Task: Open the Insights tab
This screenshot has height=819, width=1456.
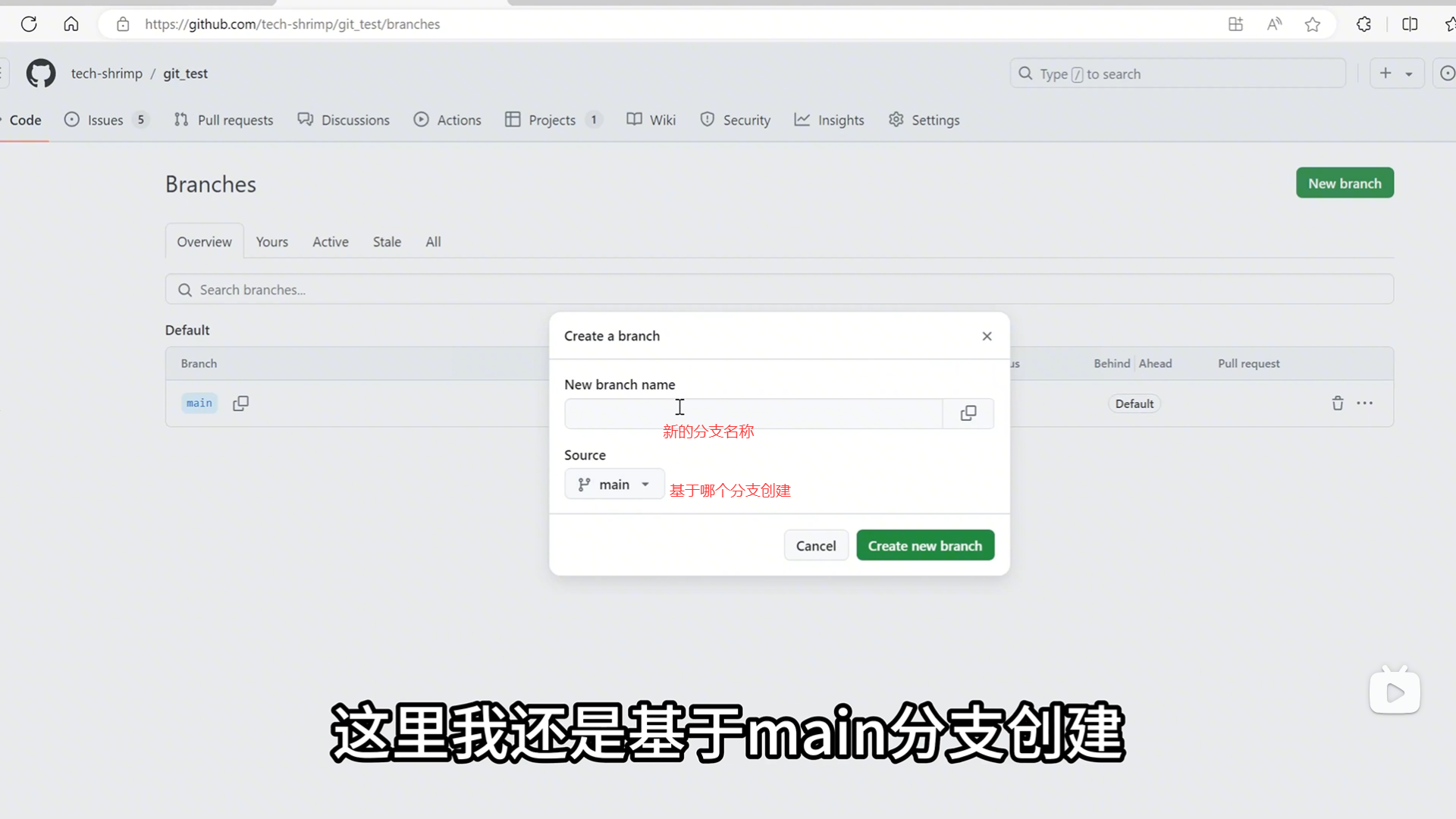Action: point(829,120)
